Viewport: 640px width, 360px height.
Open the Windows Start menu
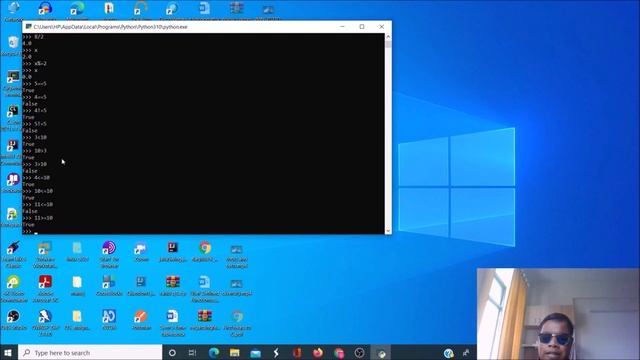coord(8,353)
